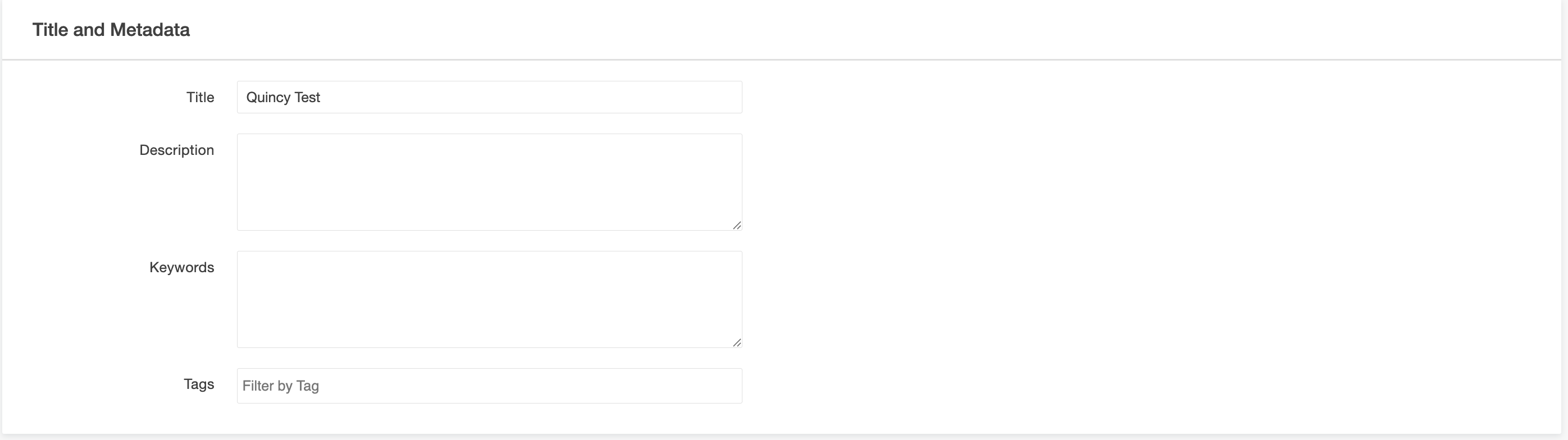Click the Title field label

tap(200, 97)
